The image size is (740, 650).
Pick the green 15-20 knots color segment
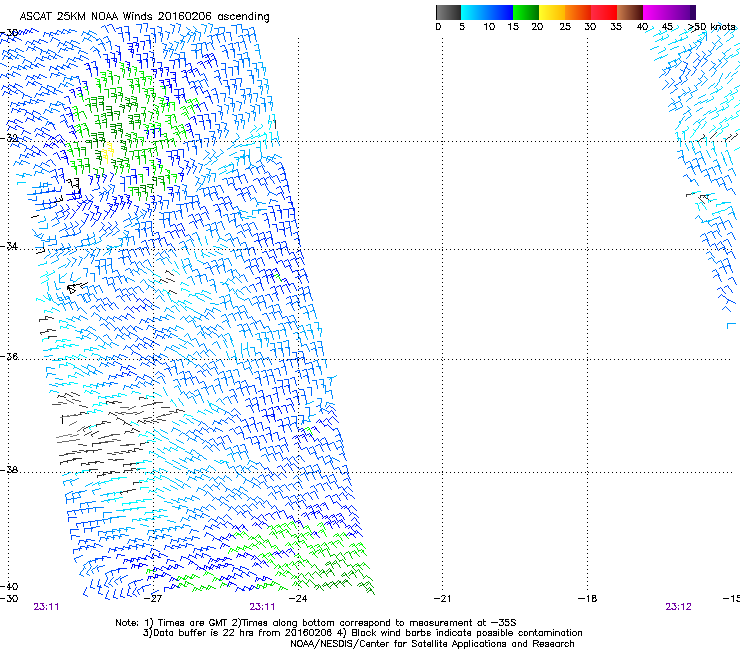526,12
